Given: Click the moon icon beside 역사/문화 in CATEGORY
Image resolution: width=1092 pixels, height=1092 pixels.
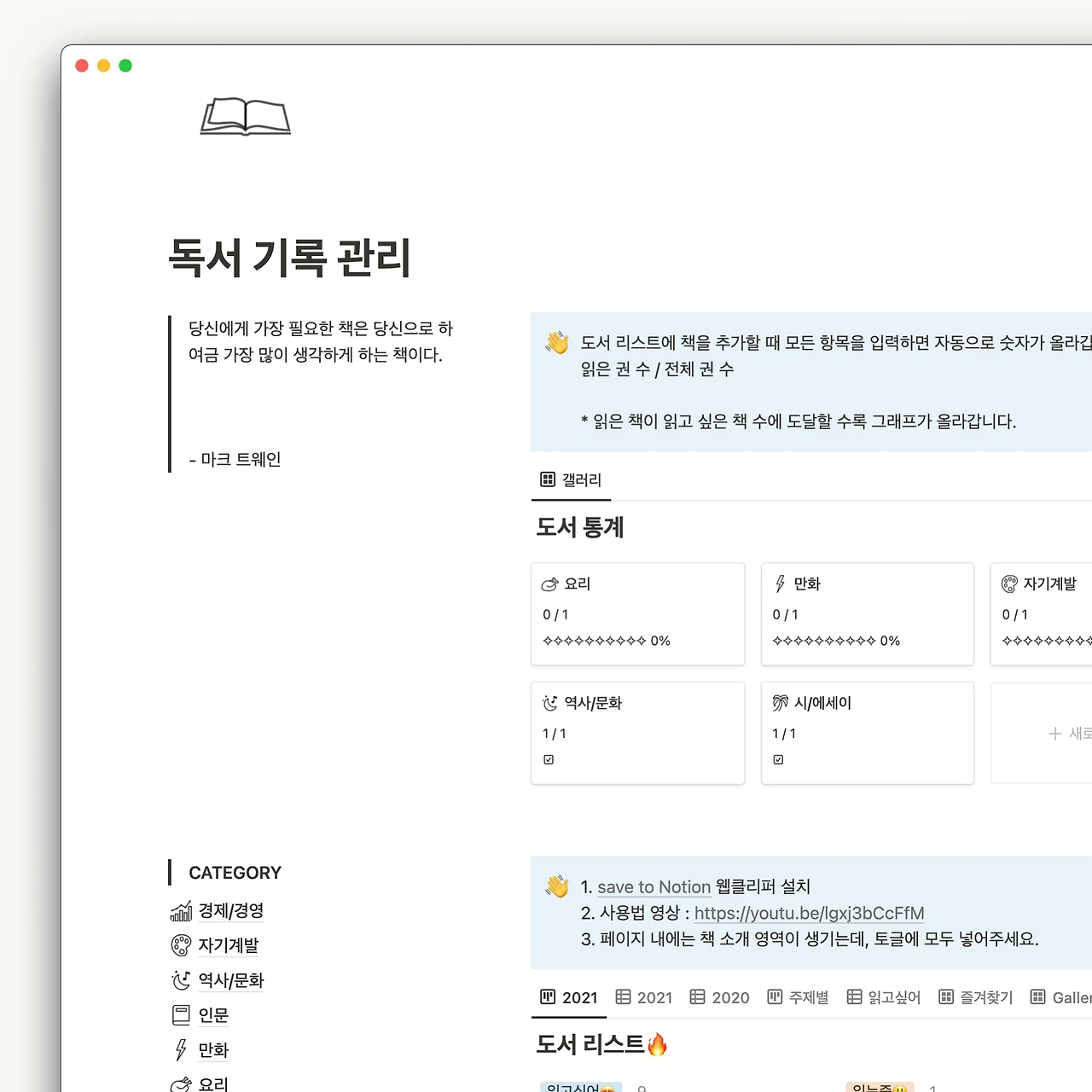Looking at the screenshot, I should (x=181, y=980).
